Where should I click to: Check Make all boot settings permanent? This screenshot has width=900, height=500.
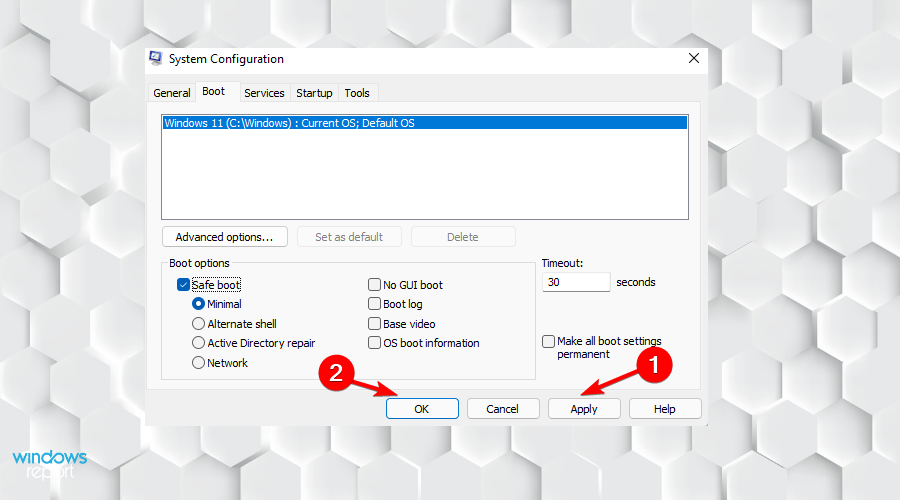[549, 342]
